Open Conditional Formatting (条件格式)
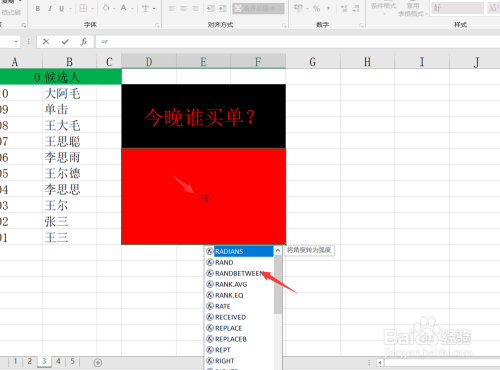This screenshot has width=500, height=370. tap(384, 8)
